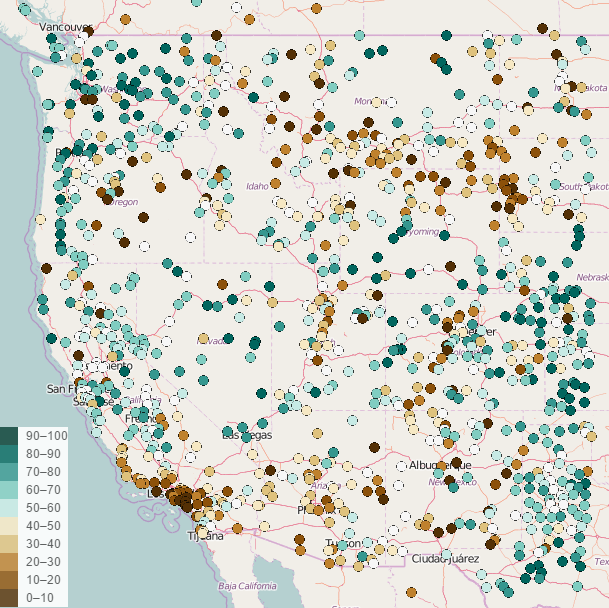This screenshot has width=609, height=608.
Task: Click the 10–20 brown legend swatch
Action: tap(9, 580)
